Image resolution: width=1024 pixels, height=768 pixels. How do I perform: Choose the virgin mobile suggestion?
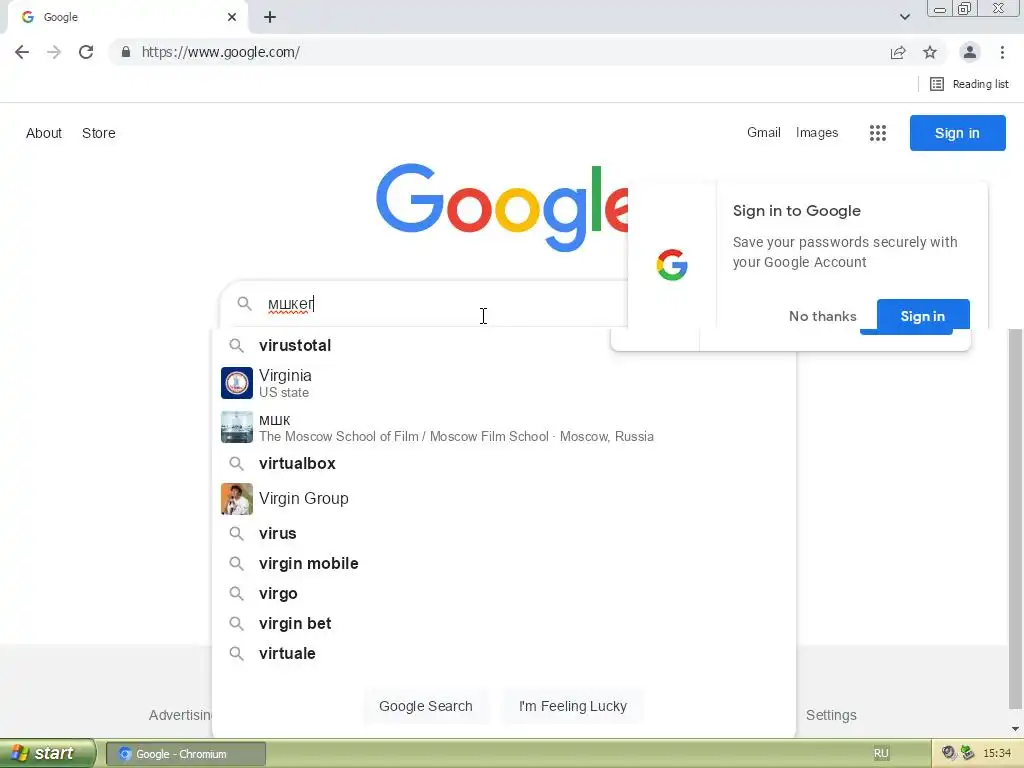pyautogui.click(x=504, y=564)
